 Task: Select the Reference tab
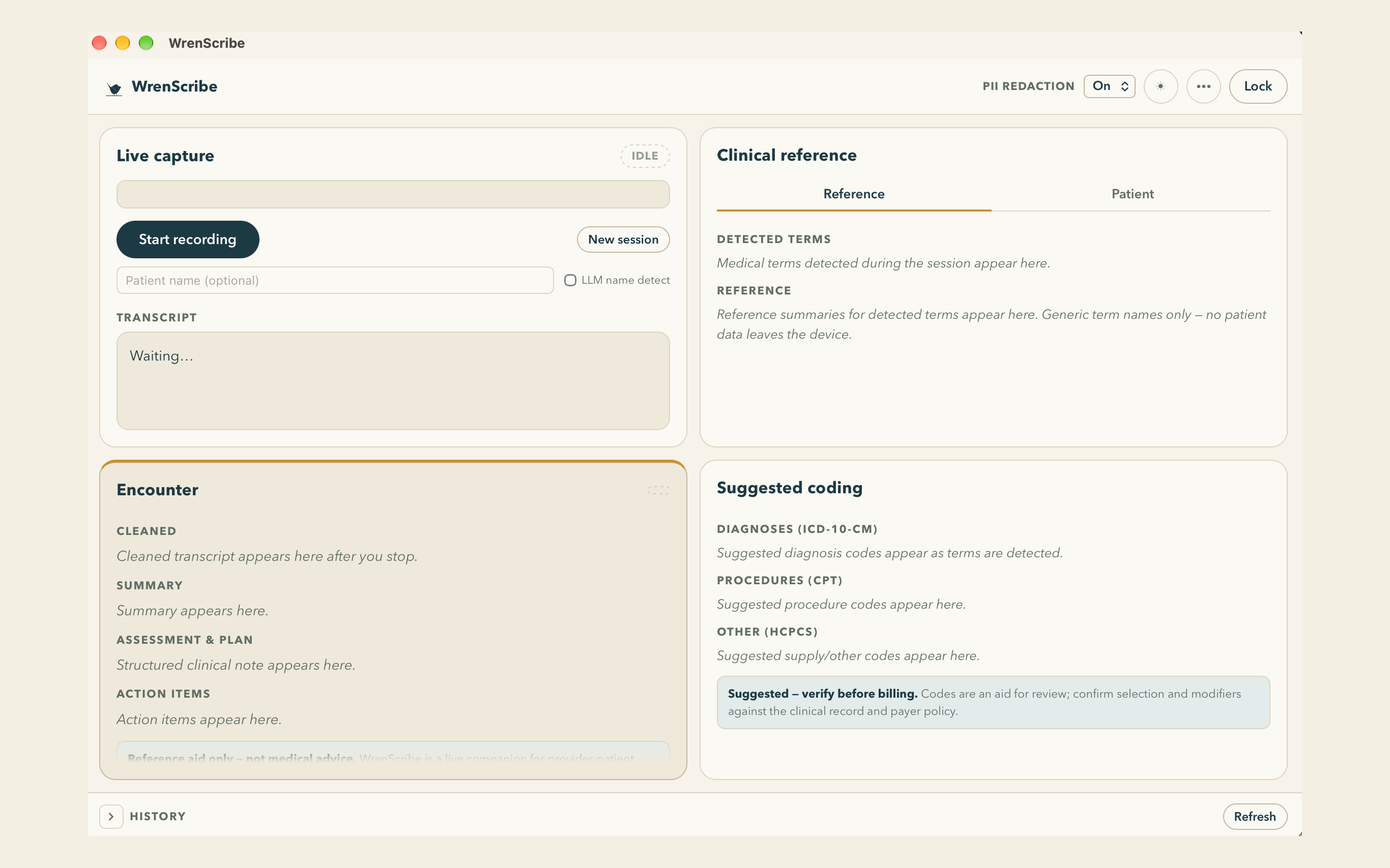pos(854,194)
